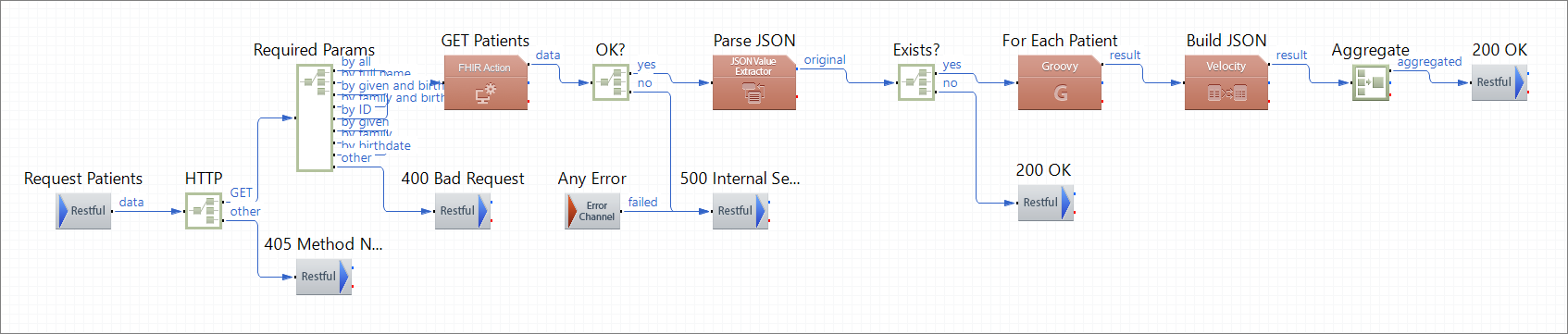Click the 405 Method Not Allowed node
Screen dimensions: 1568x334
[324, 277]
